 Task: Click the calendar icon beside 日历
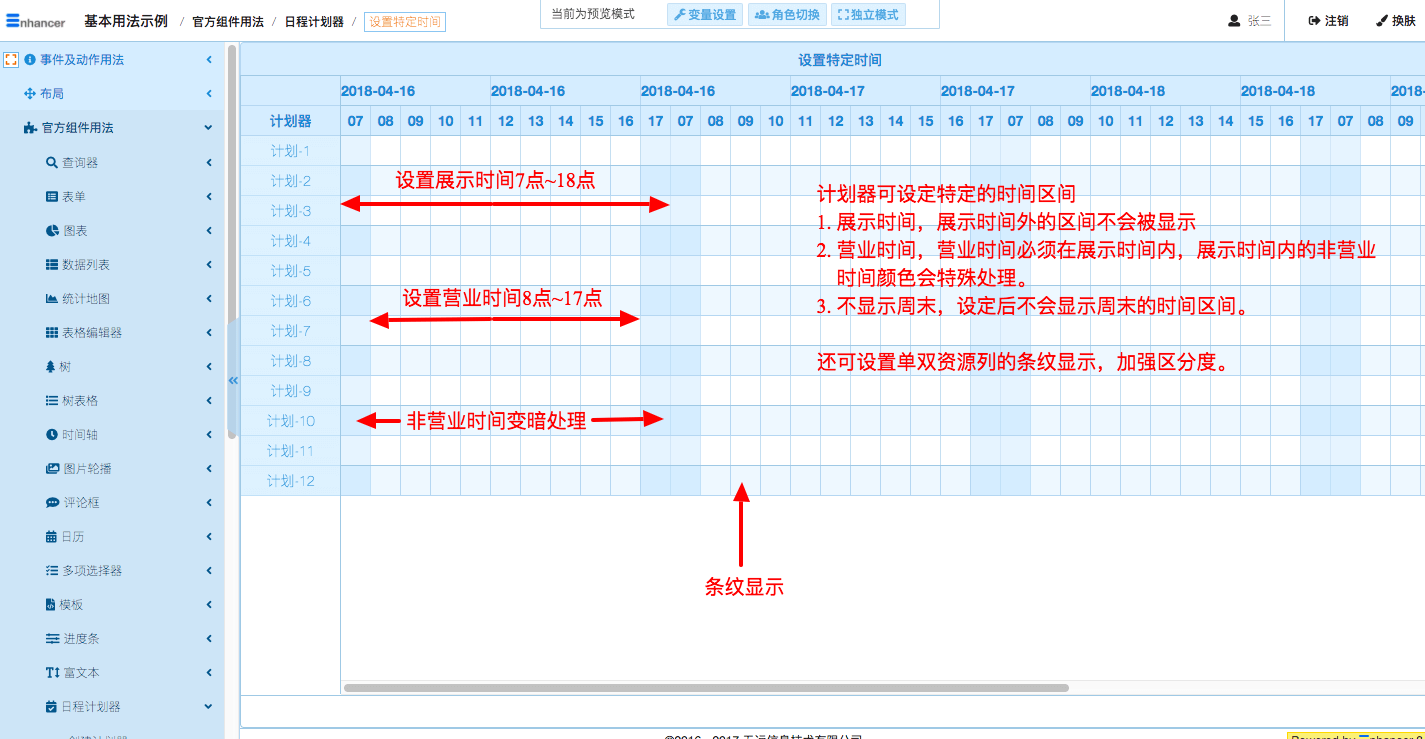52,537
